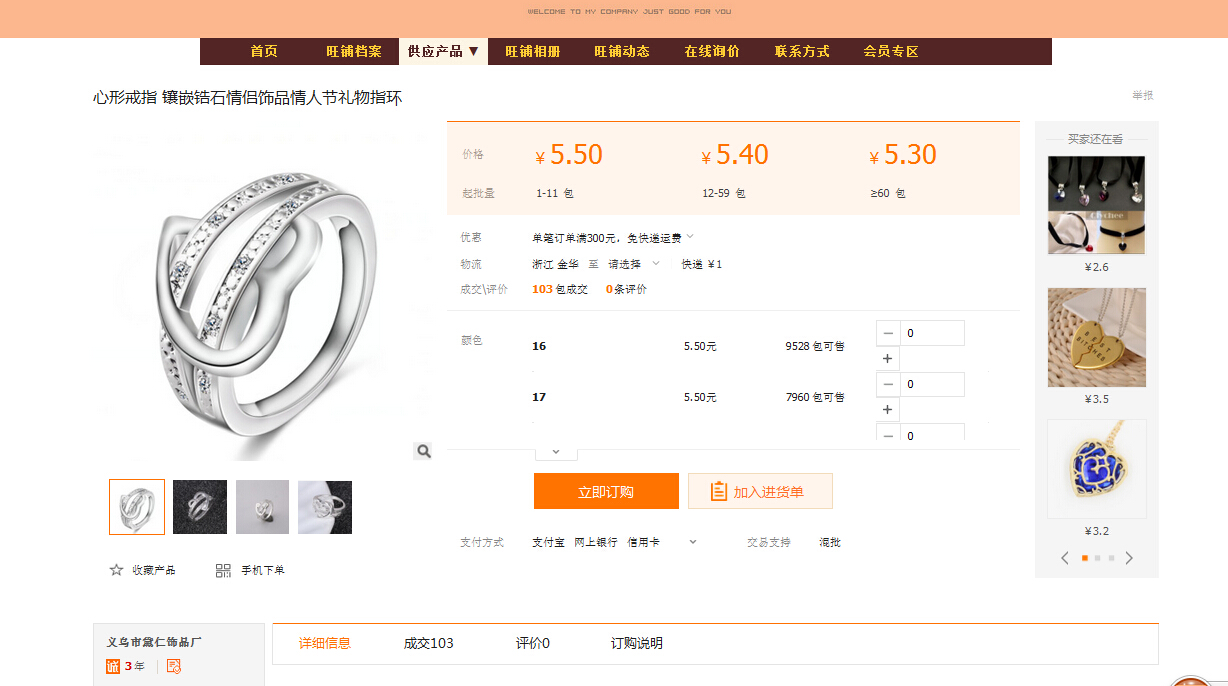Click the plus button for size 16
This screenshot has height=686, width=1228.
pos(888,358)
